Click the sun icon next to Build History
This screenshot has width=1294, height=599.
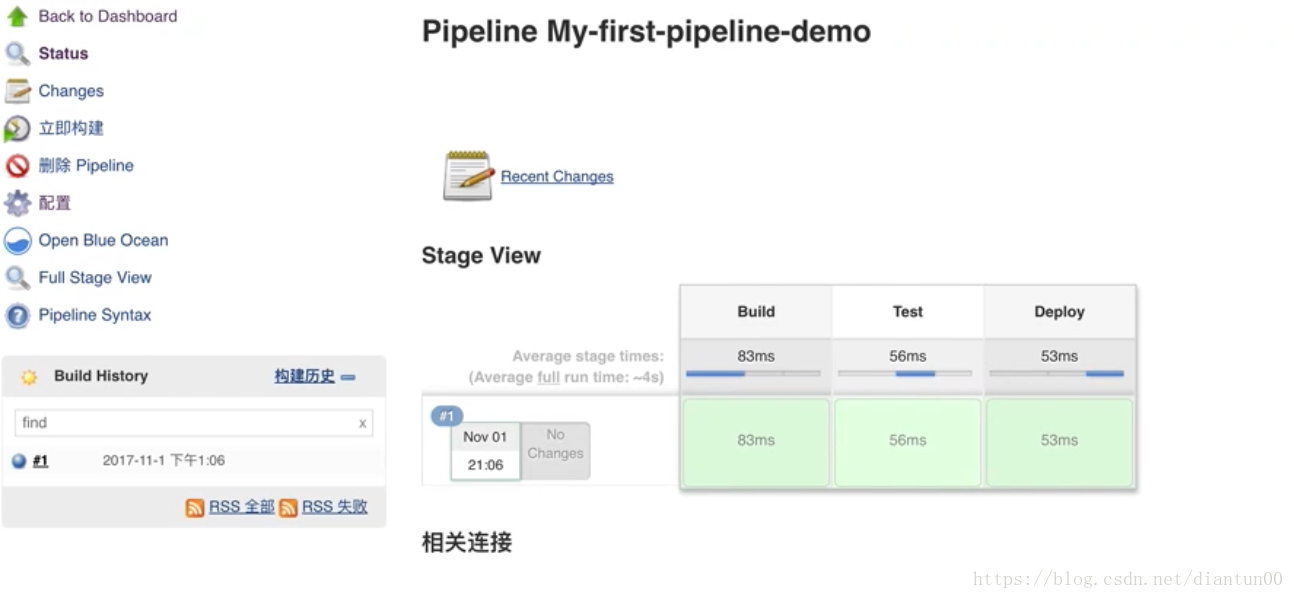point(28,375)
